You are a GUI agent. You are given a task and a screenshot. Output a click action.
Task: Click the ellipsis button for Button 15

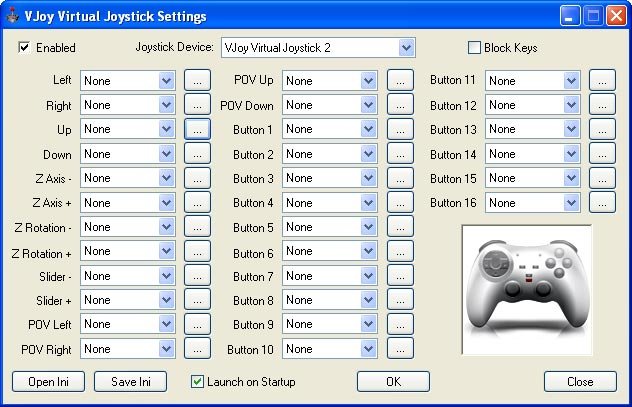pos(602,178)
